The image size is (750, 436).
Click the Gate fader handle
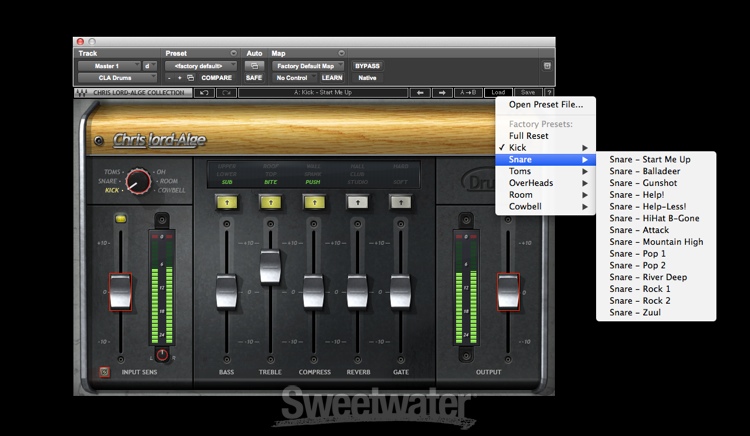401,292
